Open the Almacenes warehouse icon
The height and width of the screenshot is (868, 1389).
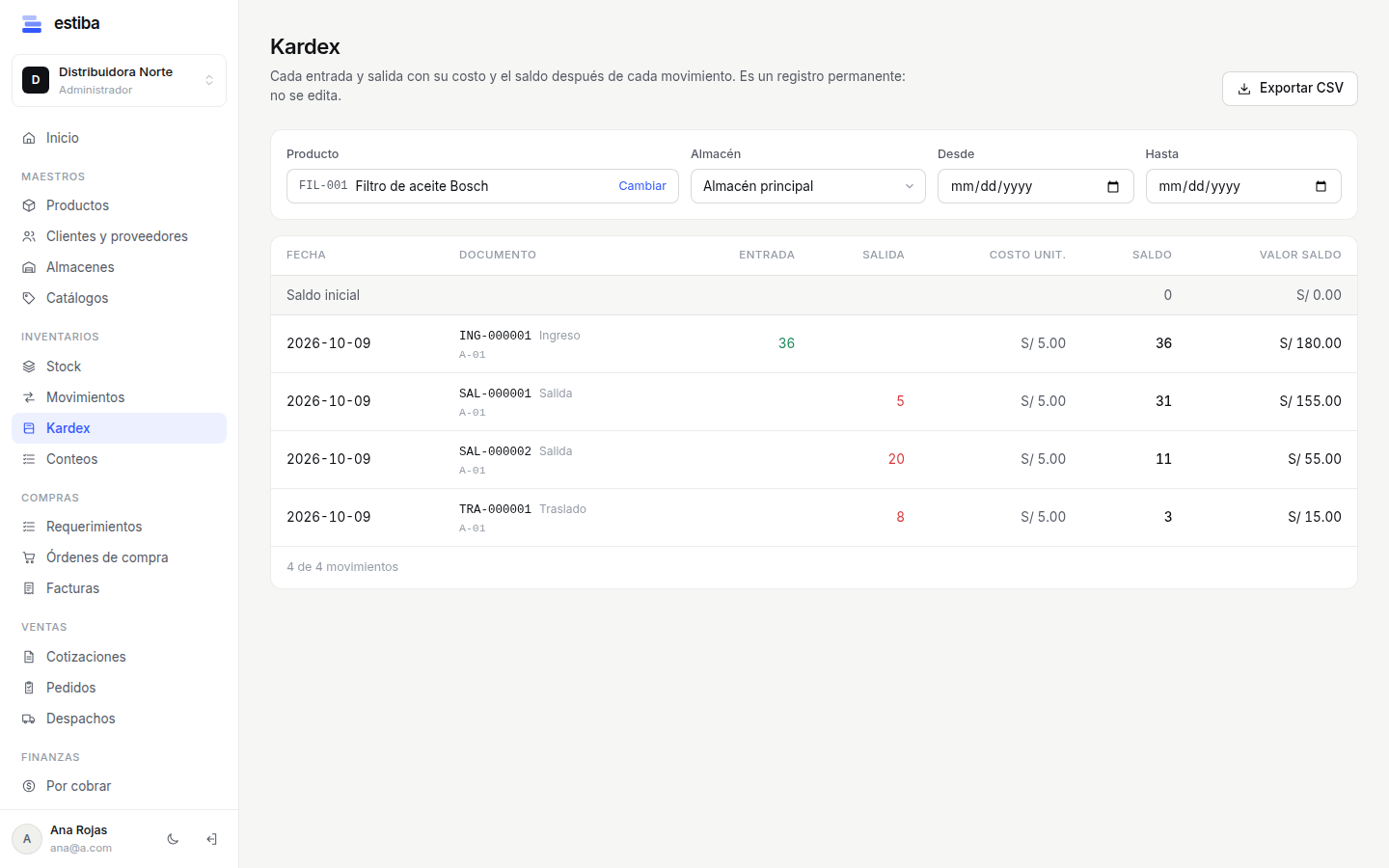point(29,267)
